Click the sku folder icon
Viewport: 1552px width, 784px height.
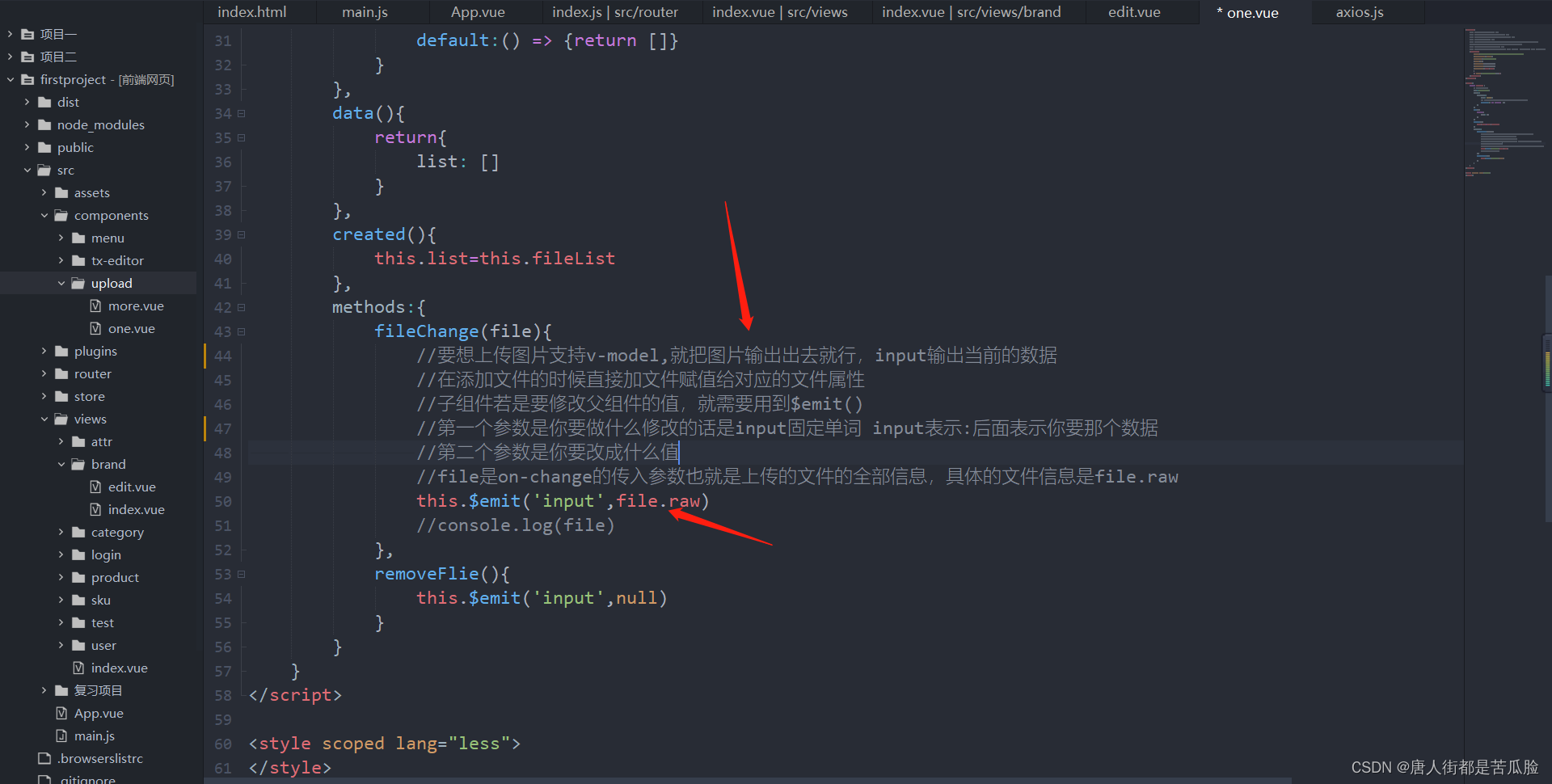78,600
